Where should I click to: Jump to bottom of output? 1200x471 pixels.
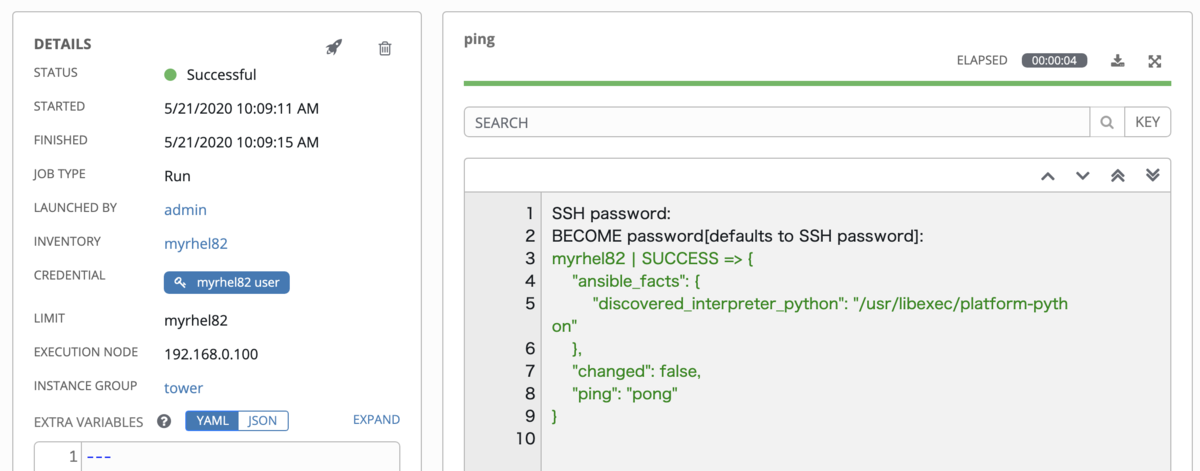pos(1153,175)
